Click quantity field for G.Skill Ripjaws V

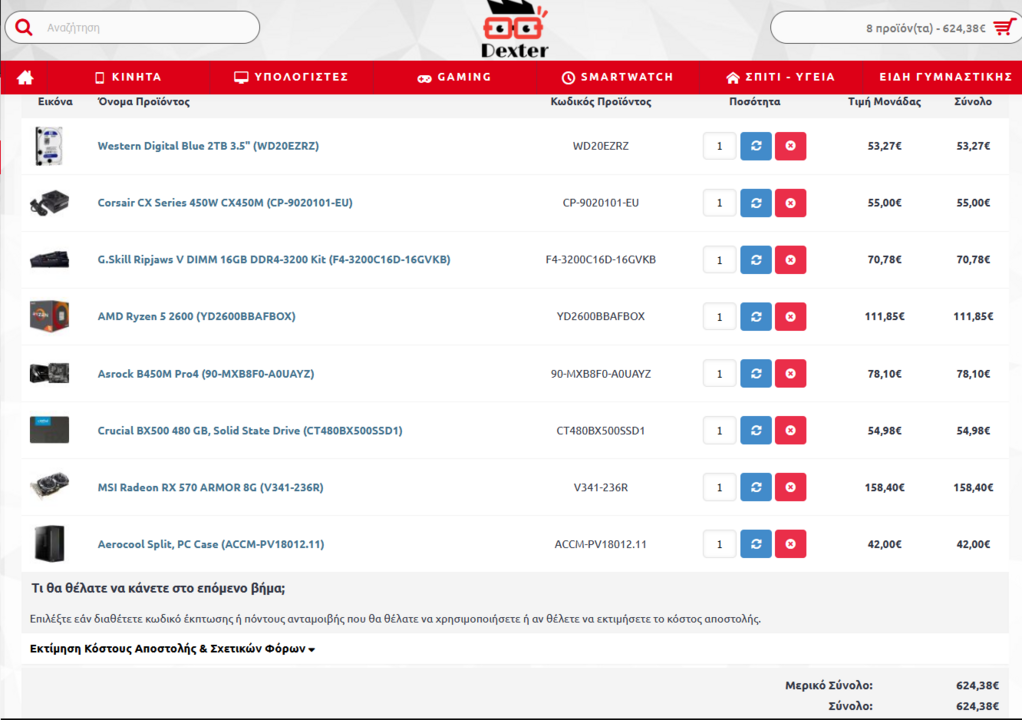pos(720,259)
